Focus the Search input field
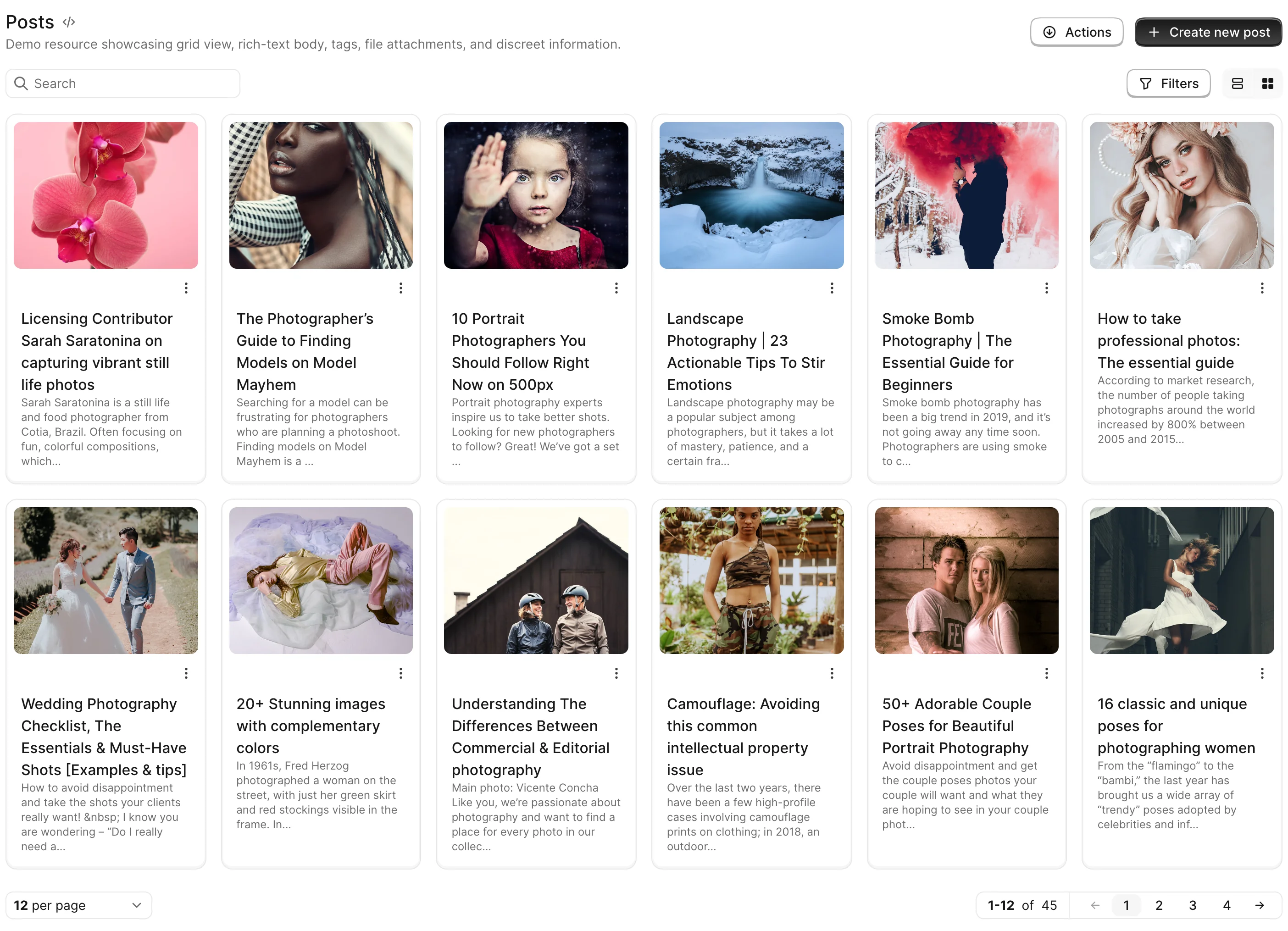 pyautogui.click(x=122, y=83)
